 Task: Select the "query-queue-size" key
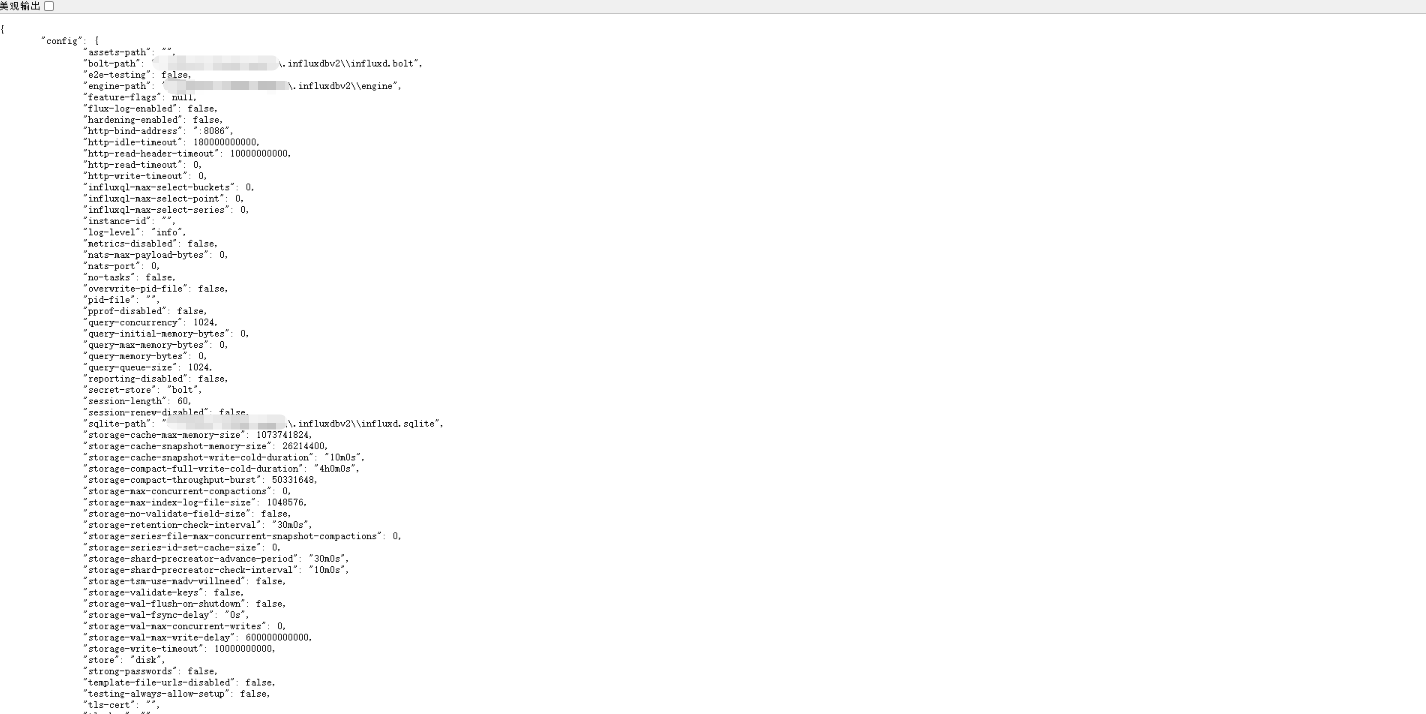click(x=131, y=367)
